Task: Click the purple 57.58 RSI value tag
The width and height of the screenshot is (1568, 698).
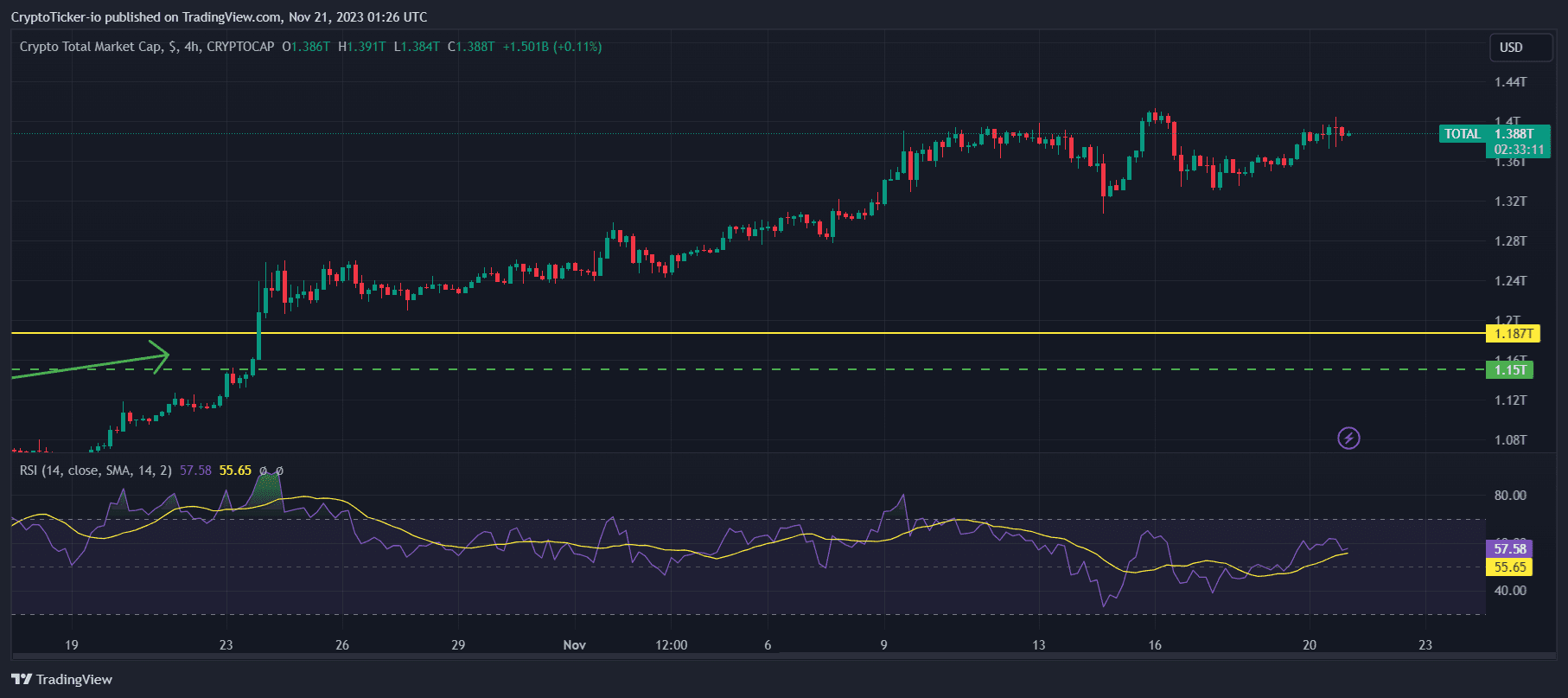Action: tap(1509, 549)
